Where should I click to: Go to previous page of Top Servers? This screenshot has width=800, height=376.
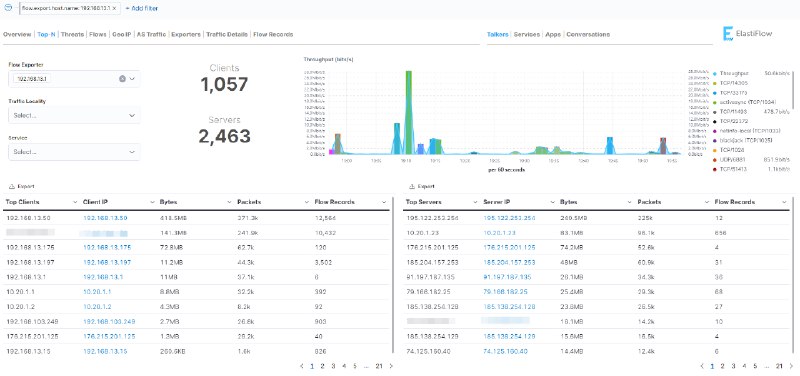[702, 366]
